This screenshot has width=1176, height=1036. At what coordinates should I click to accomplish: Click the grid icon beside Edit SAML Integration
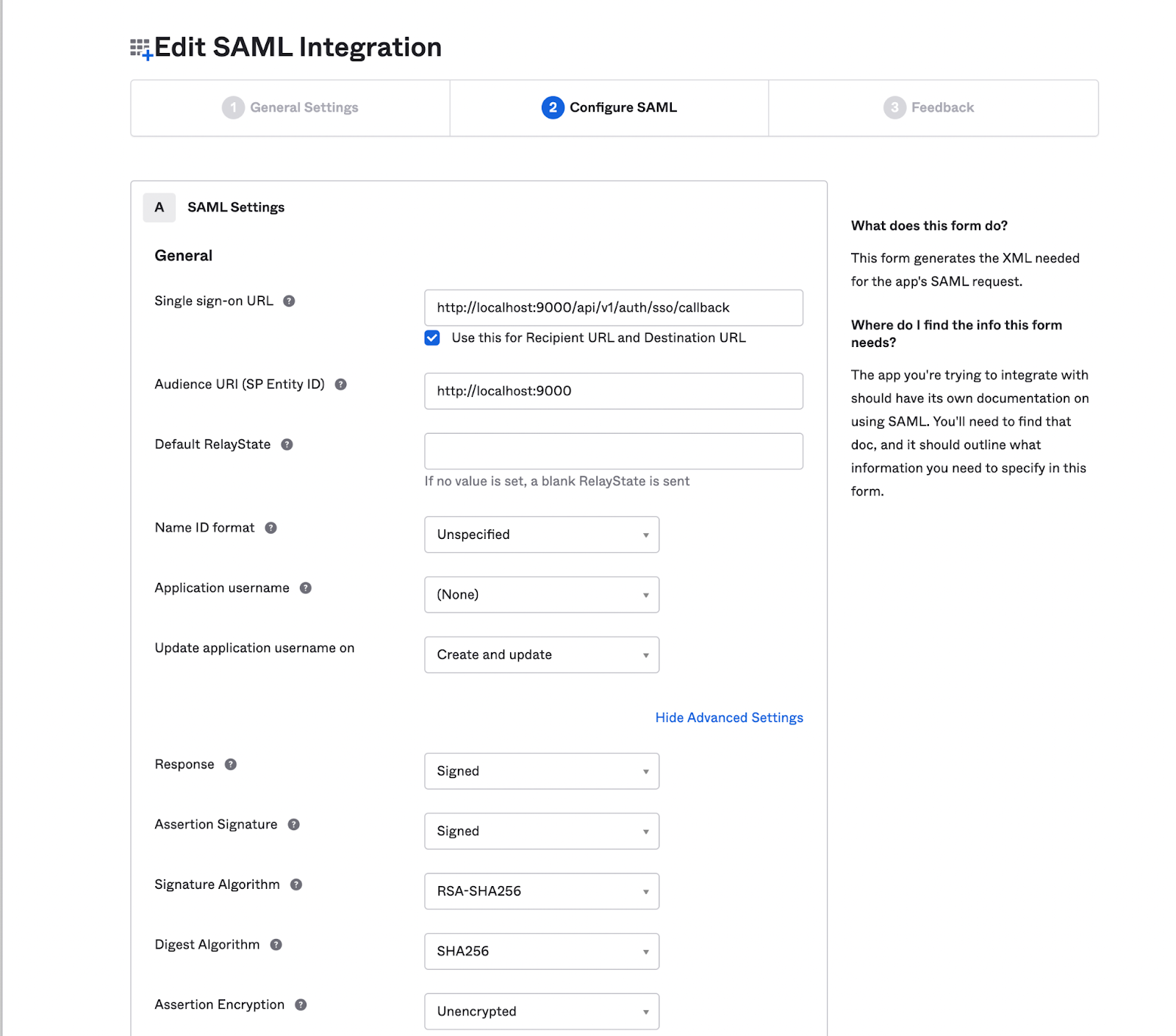[x=140, y=46]
